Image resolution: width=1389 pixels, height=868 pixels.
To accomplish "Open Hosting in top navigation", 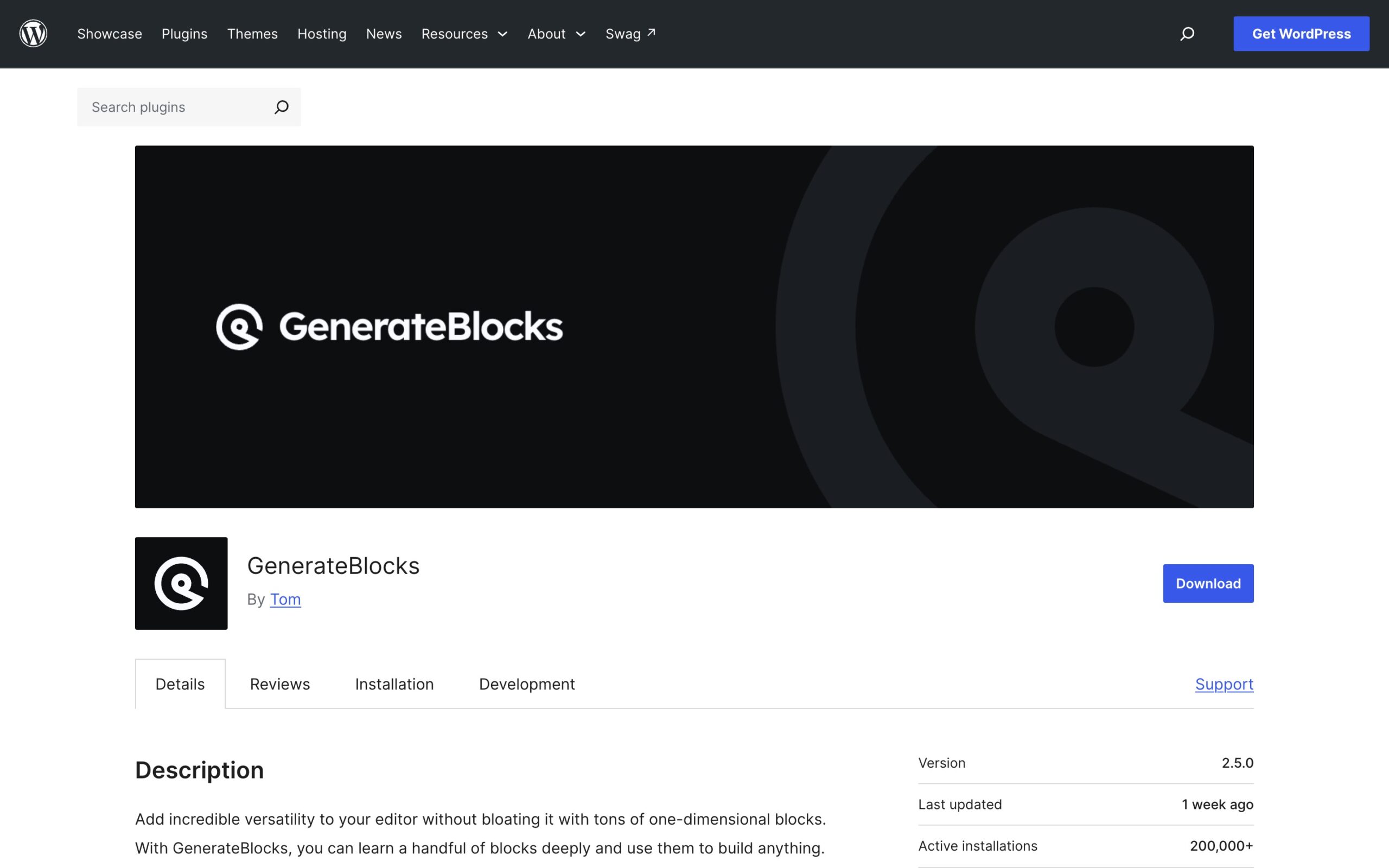I will click(322, 34).
